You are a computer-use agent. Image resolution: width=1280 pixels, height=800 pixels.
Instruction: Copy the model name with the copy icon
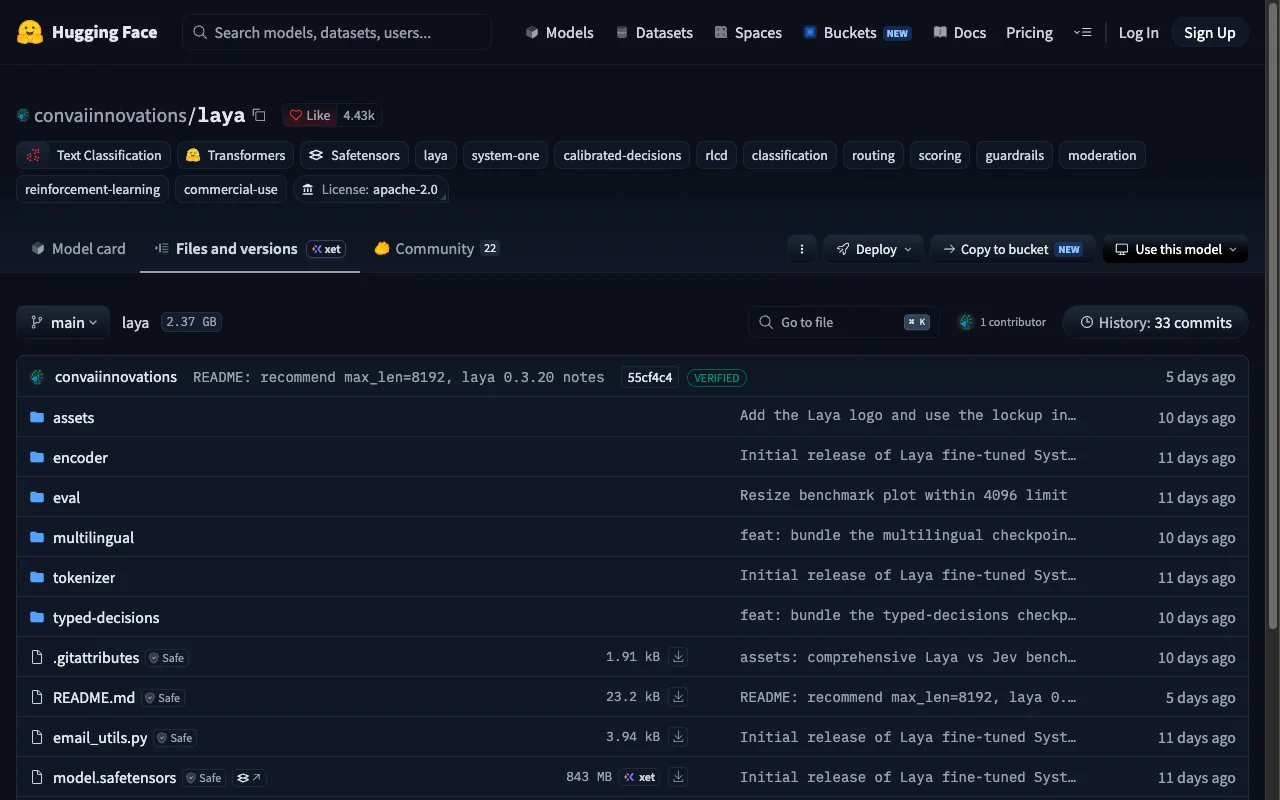click(259, 115)
